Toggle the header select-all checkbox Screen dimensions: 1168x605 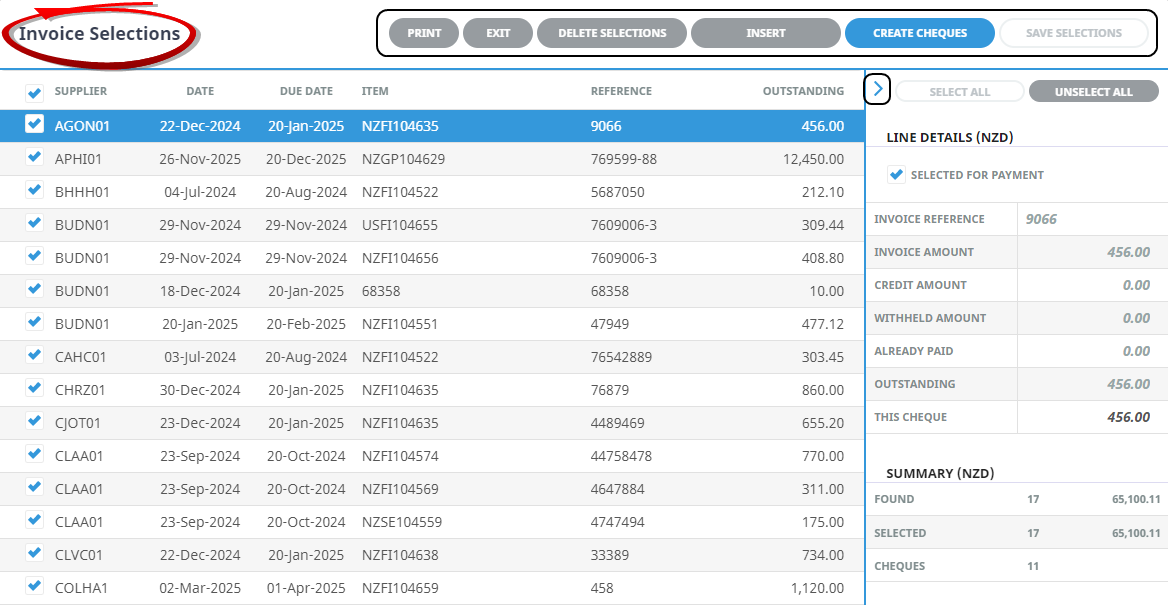[35, 93]
